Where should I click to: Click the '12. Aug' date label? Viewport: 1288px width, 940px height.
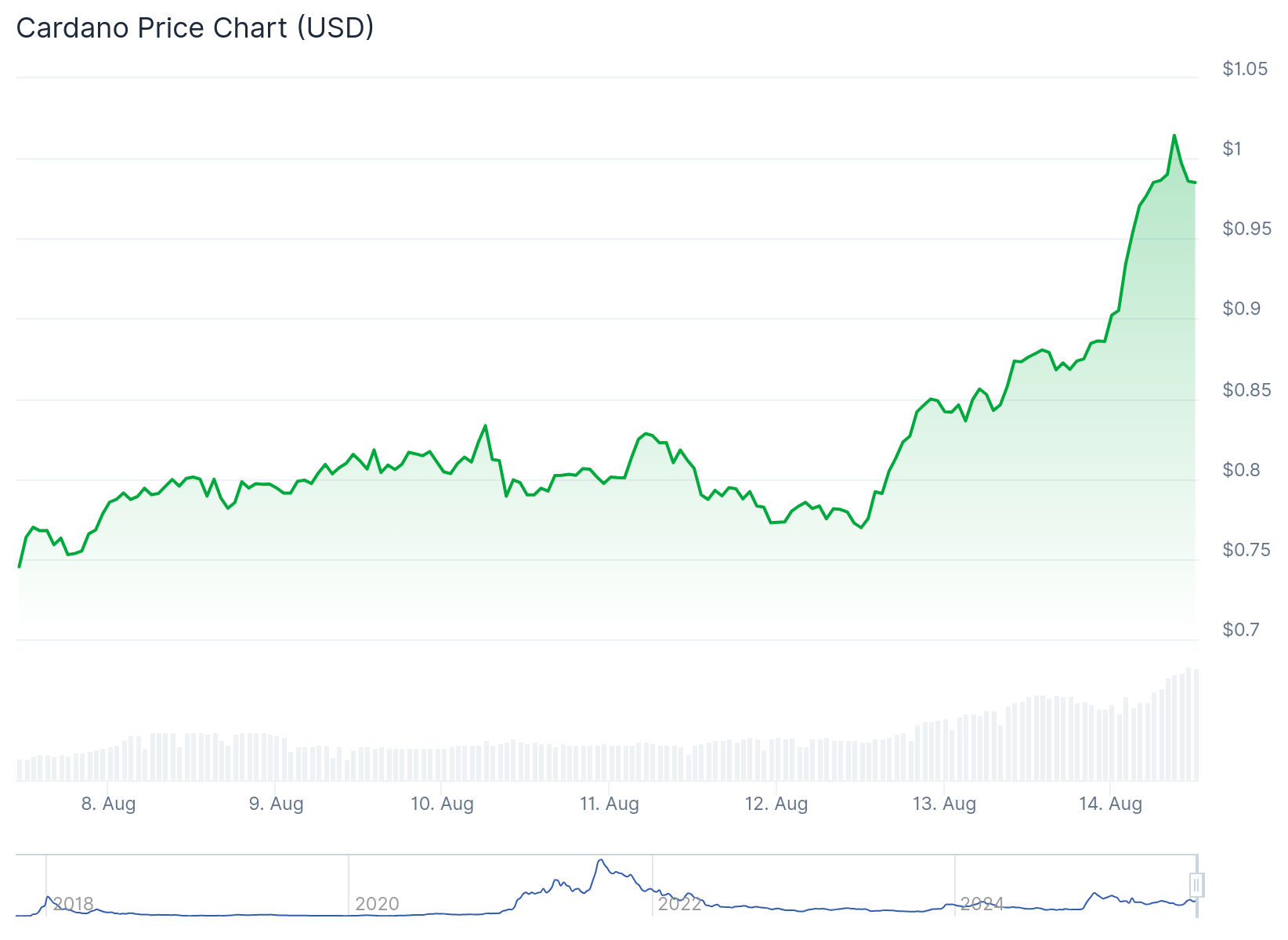point(776,804)
